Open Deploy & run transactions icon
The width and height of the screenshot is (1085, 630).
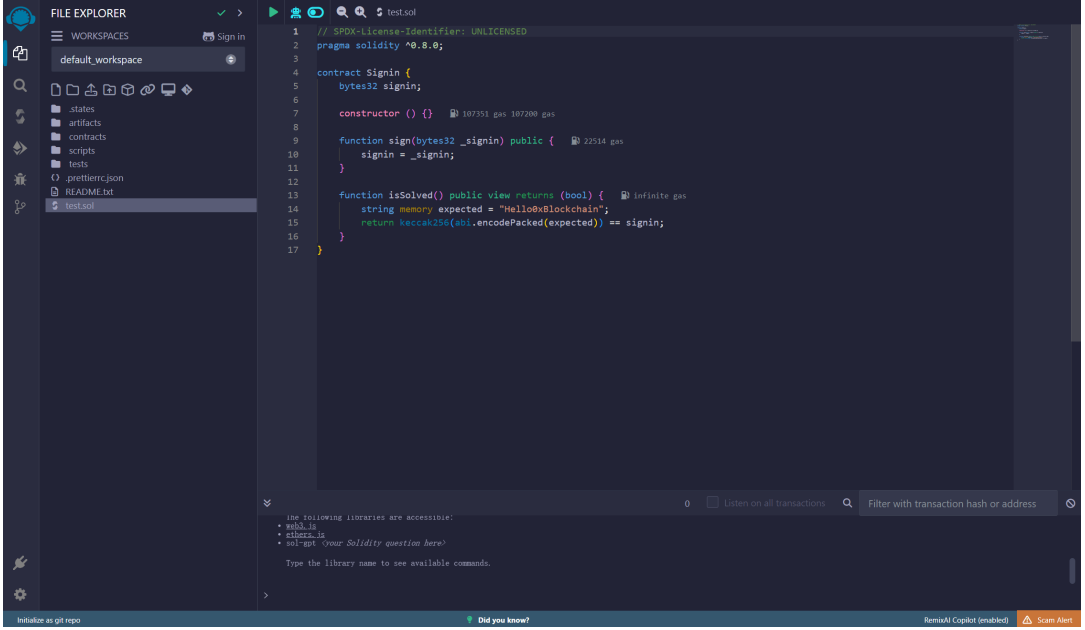[20, 147]
